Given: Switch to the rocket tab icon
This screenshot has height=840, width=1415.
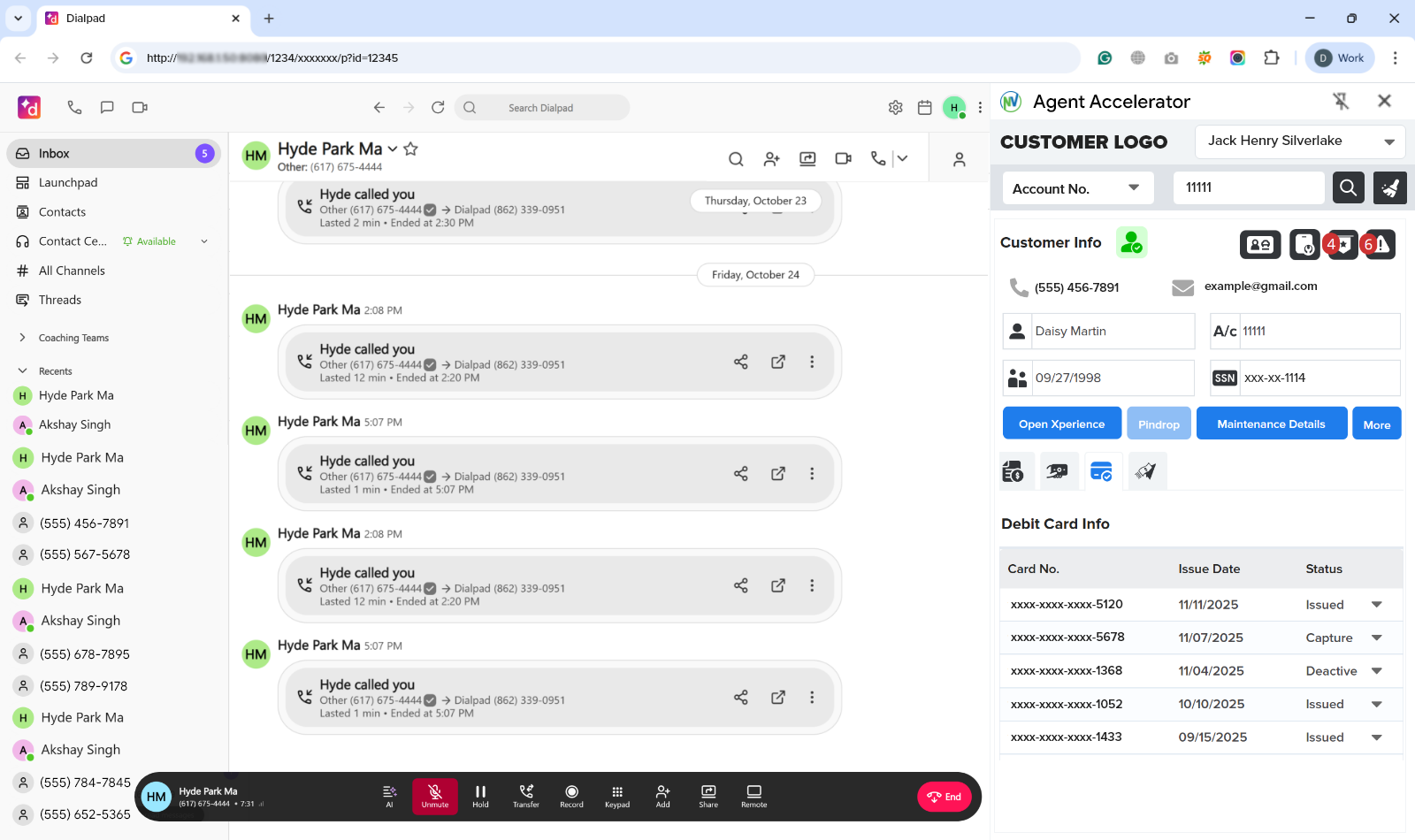Looking at the screenshot, I should click(1146, 471).
